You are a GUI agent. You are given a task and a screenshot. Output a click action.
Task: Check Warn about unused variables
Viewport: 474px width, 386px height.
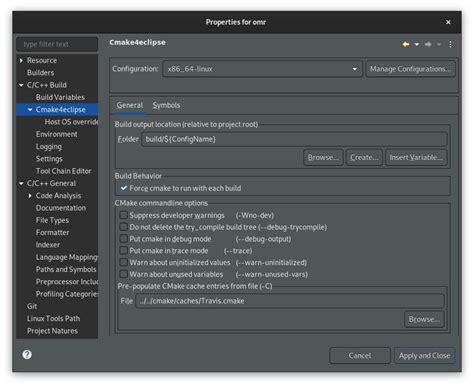[124, 274]
